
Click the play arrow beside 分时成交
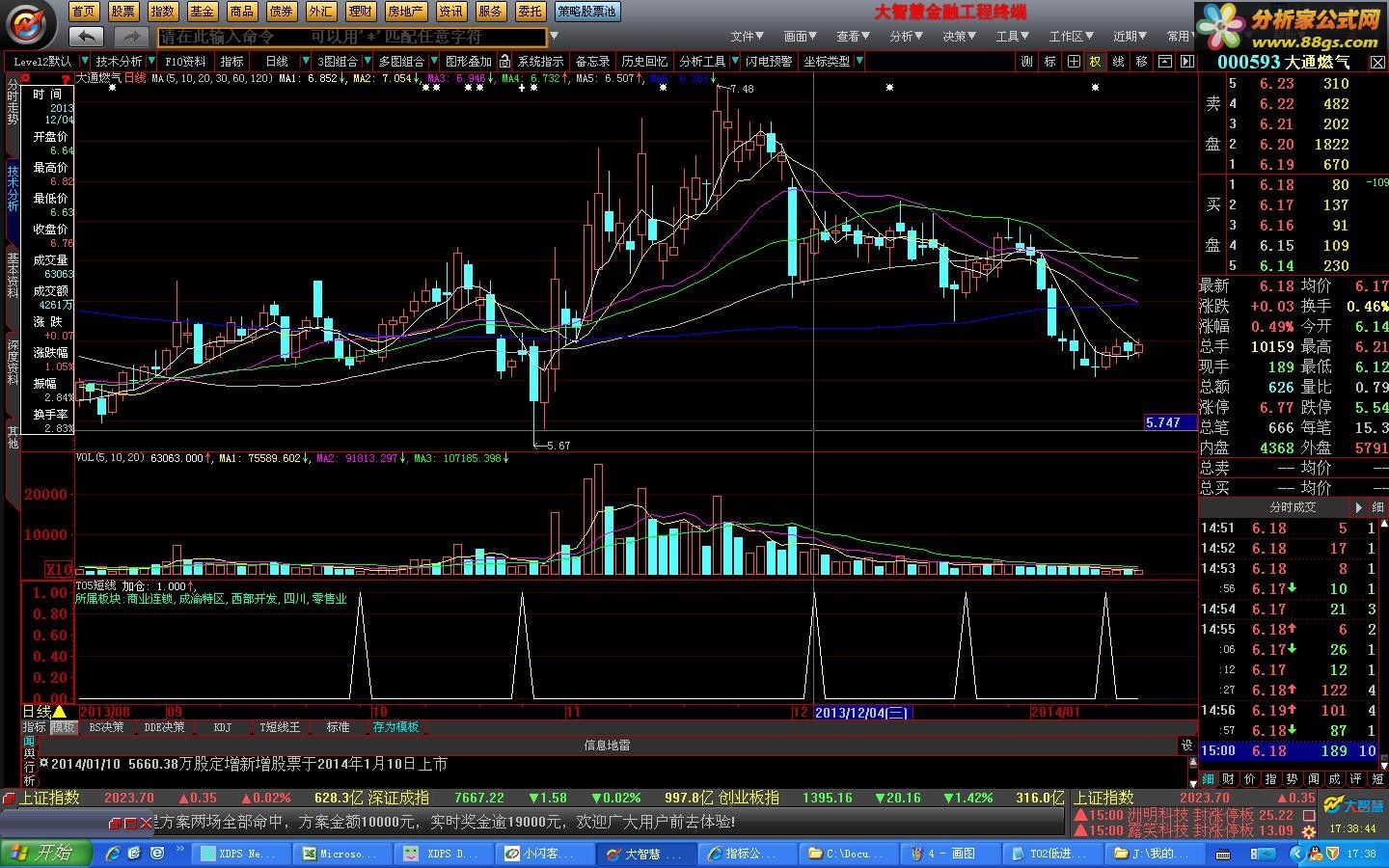click(x=1358, y=507)
